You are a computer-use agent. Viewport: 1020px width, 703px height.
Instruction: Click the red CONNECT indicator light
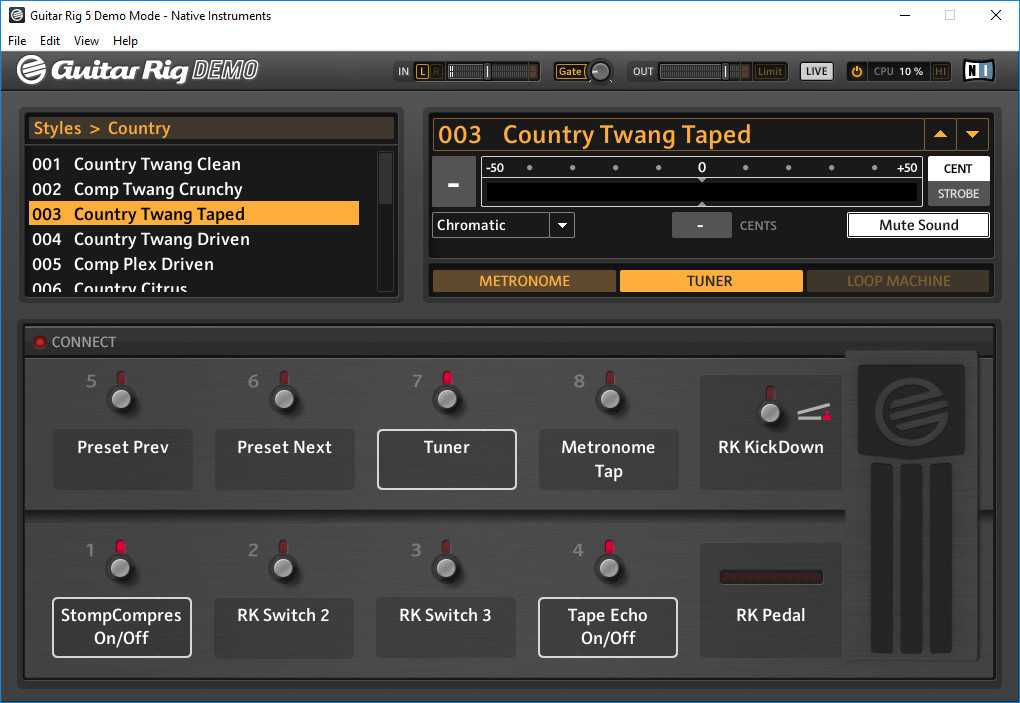pyautogui.click(x=40, y=342)
